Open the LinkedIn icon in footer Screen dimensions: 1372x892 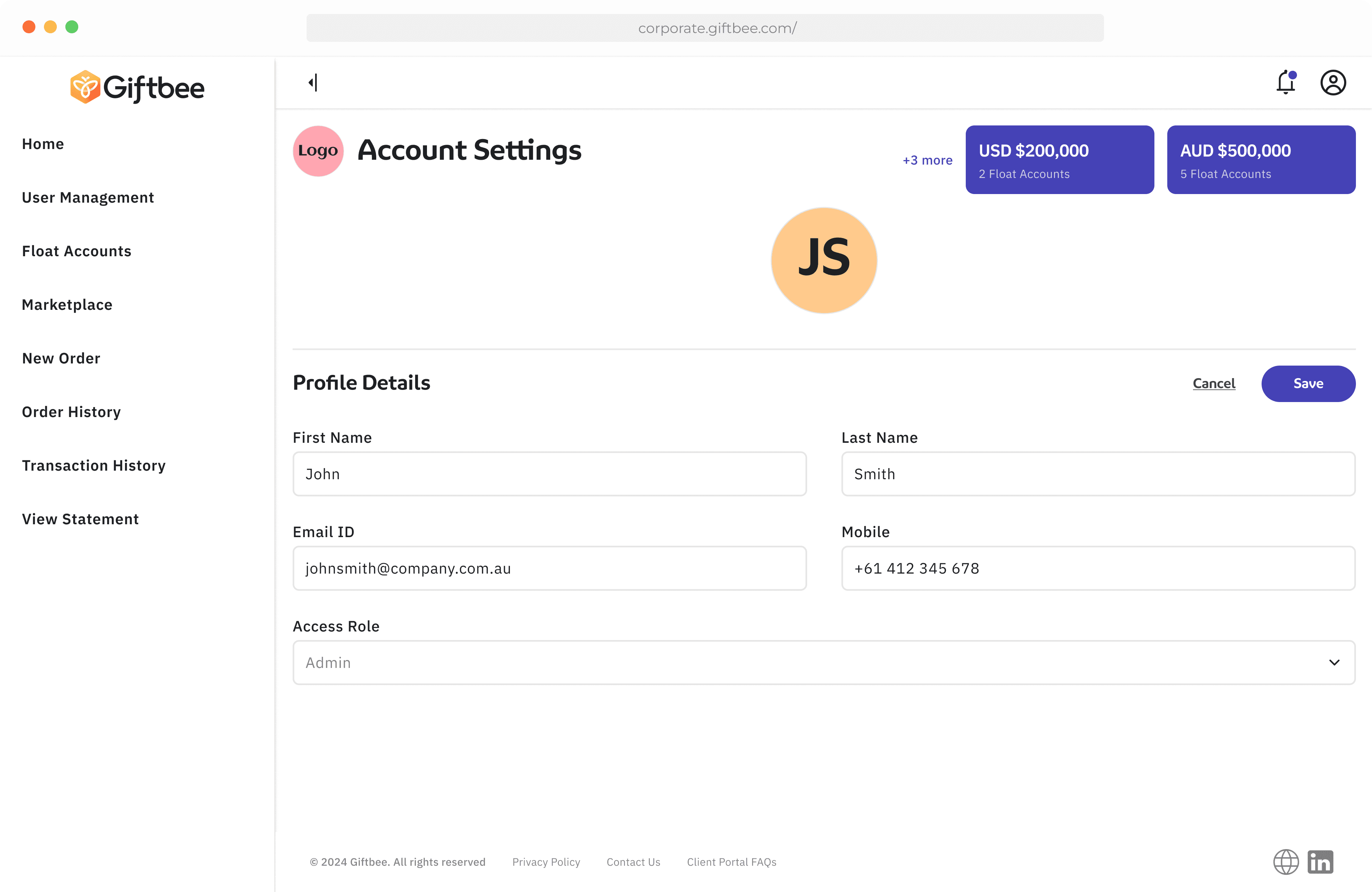tap(1320, 862)
